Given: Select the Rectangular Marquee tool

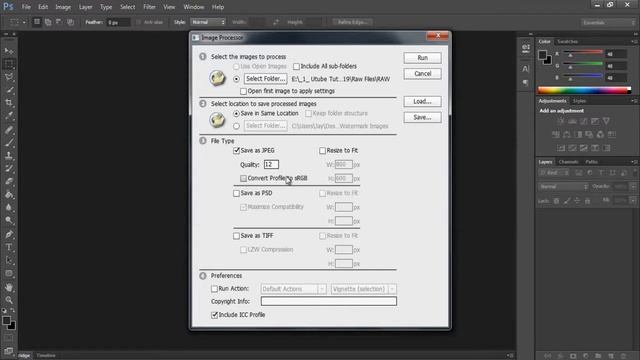Looking at the screenshot, I should pos(9,64).
